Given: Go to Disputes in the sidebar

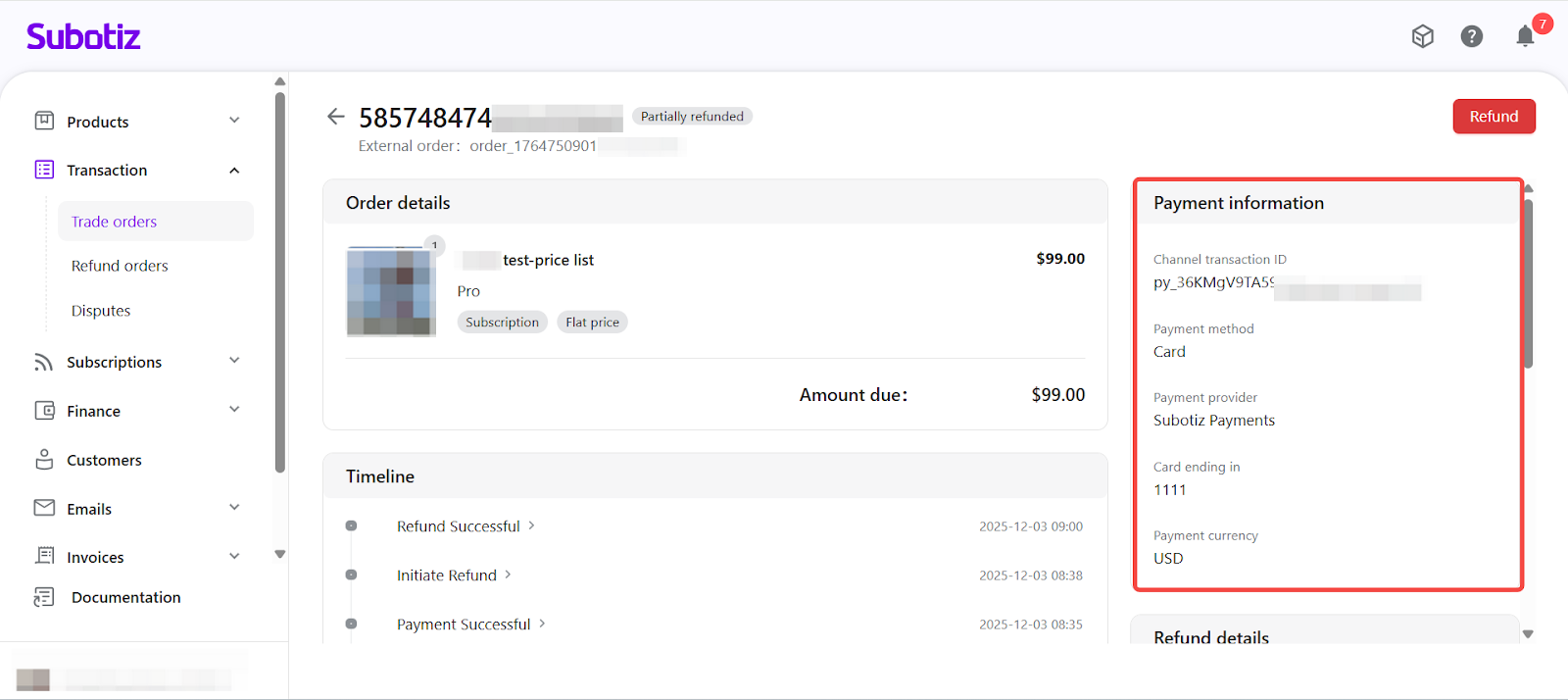Looking at the screenshot, I should (101, 311).
